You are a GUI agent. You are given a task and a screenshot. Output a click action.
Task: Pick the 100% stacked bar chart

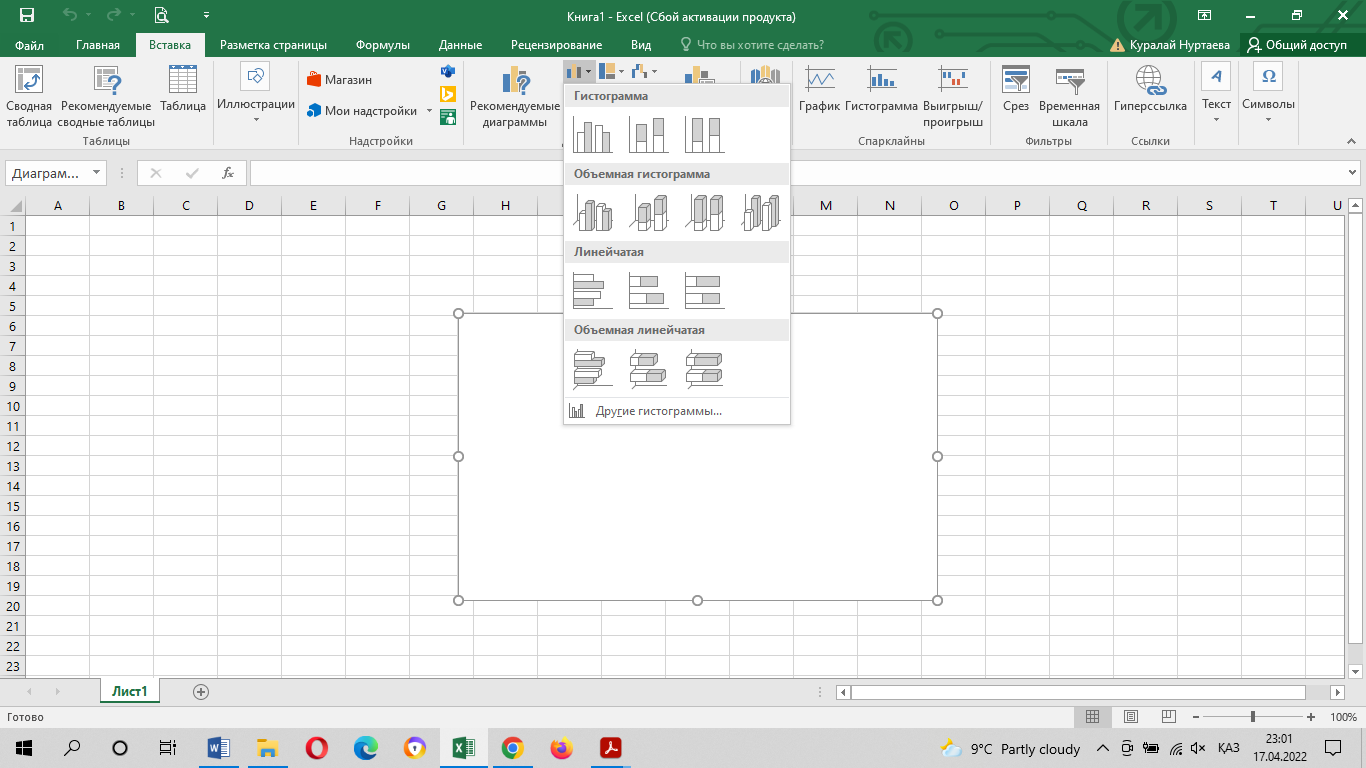click(x=704, y=290)
